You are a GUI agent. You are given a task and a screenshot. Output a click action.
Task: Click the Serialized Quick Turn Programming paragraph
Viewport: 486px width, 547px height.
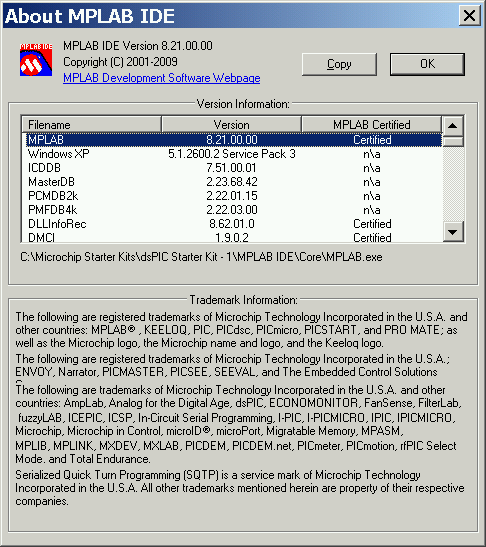(x=240, y=488)
